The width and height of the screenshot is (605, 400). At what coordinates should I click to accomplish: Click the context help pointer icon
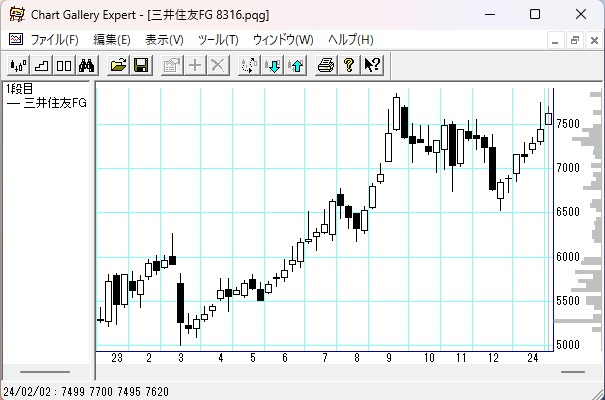point(372,66)
